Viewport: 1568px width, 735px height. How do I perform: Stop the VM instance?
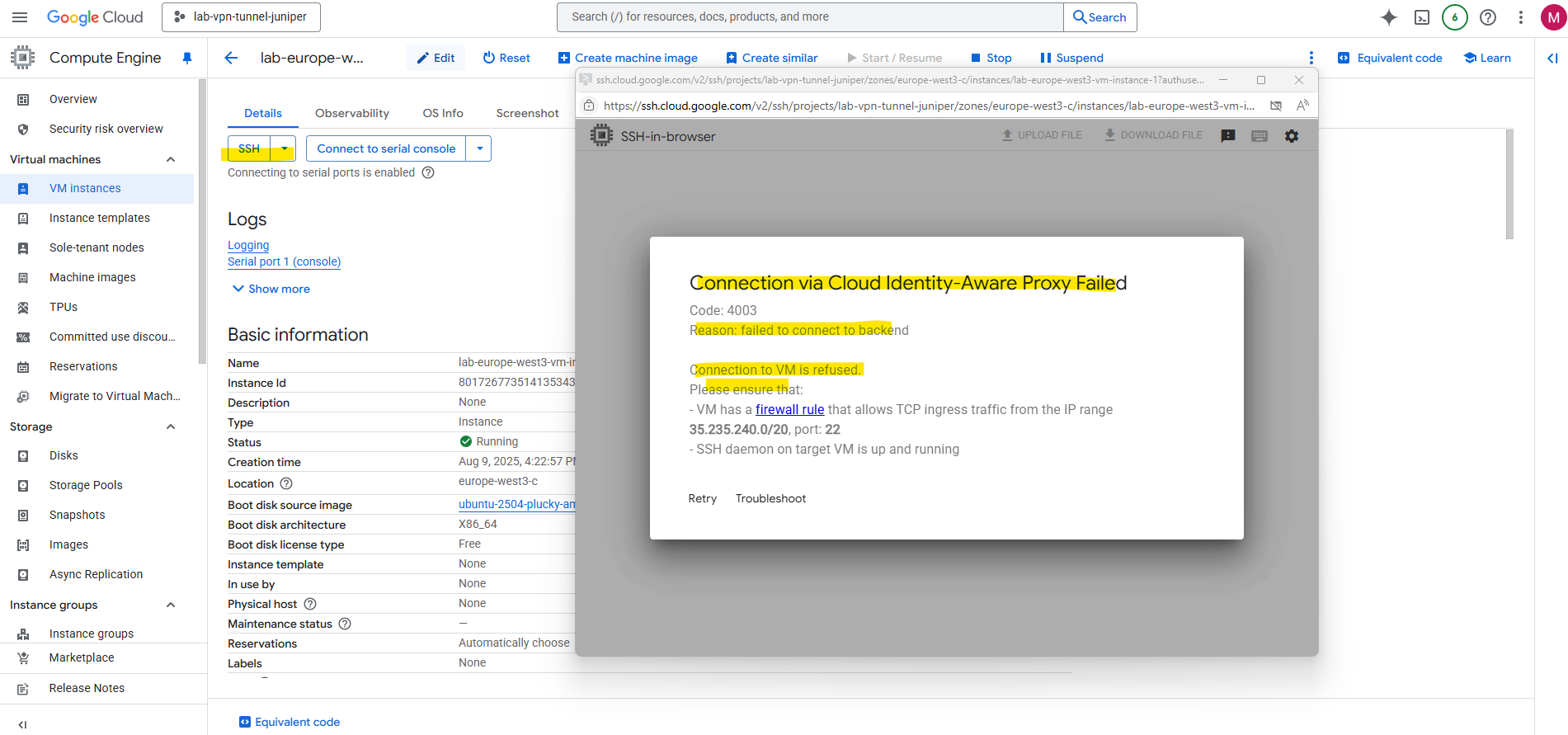[x=991, y=58]
